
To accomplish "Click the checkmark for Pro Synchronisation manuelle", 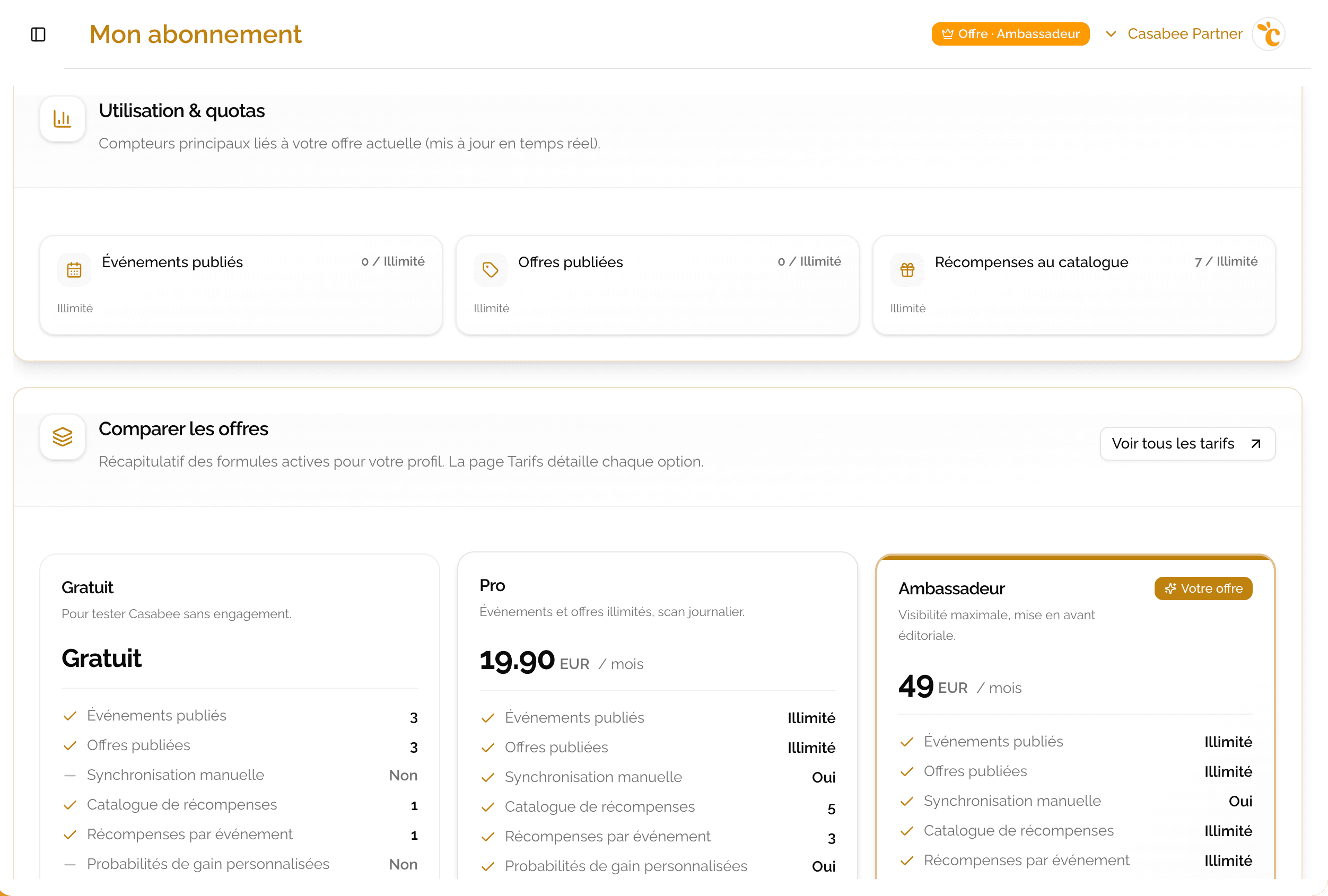I will pyautogui.click(x=487, y=778).
